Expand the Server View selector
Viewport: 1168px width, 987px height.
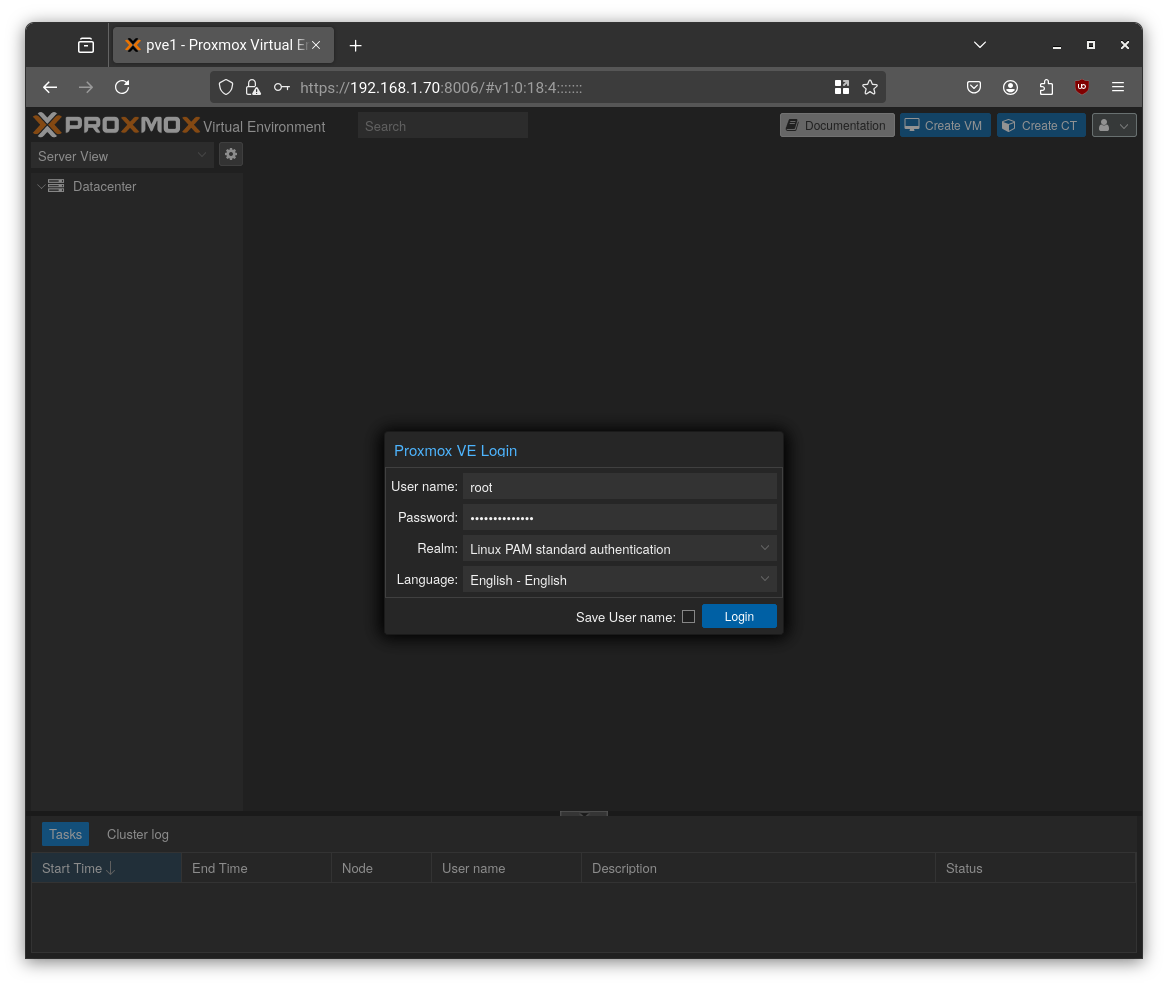201,156
